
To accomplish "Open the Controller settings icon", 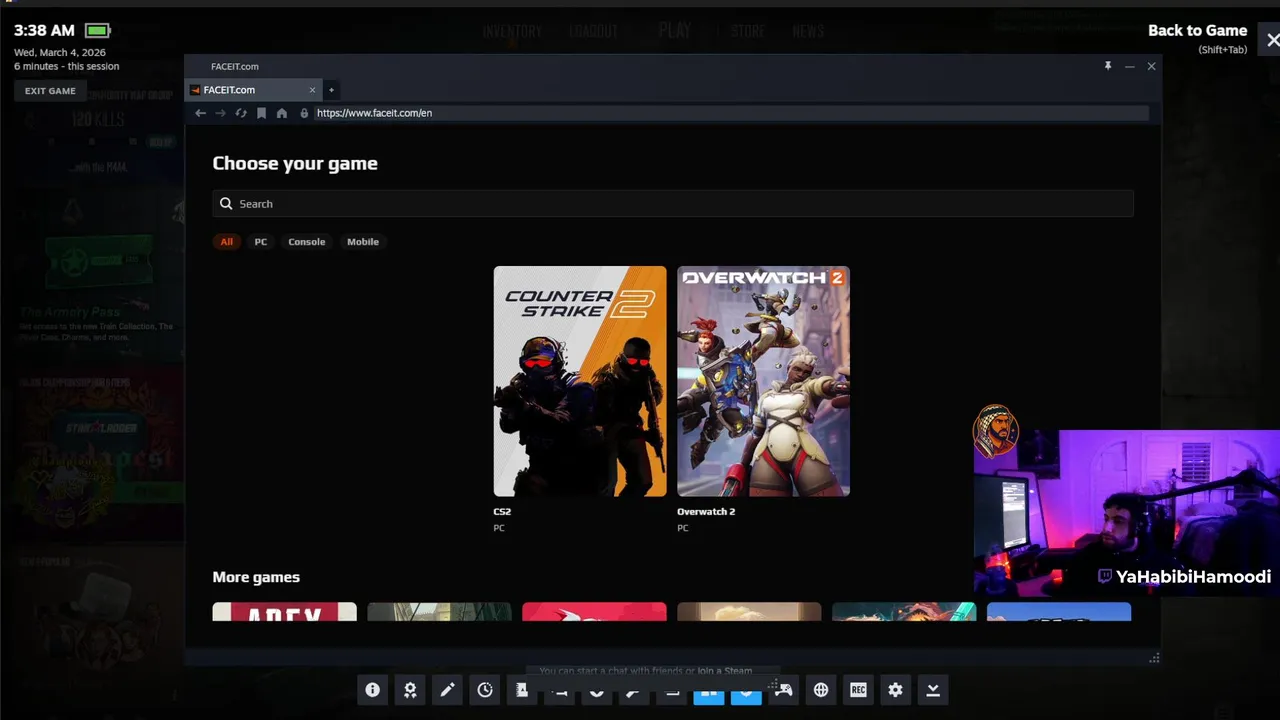I will click(x=784, y=690).
